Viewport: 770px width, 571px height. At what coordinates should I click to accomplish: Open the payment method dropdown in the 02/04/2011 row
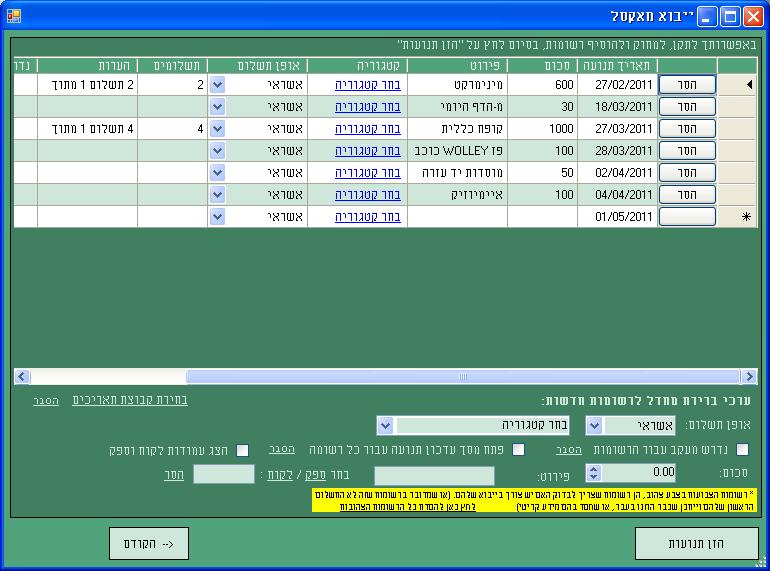[x=218, y=172]
